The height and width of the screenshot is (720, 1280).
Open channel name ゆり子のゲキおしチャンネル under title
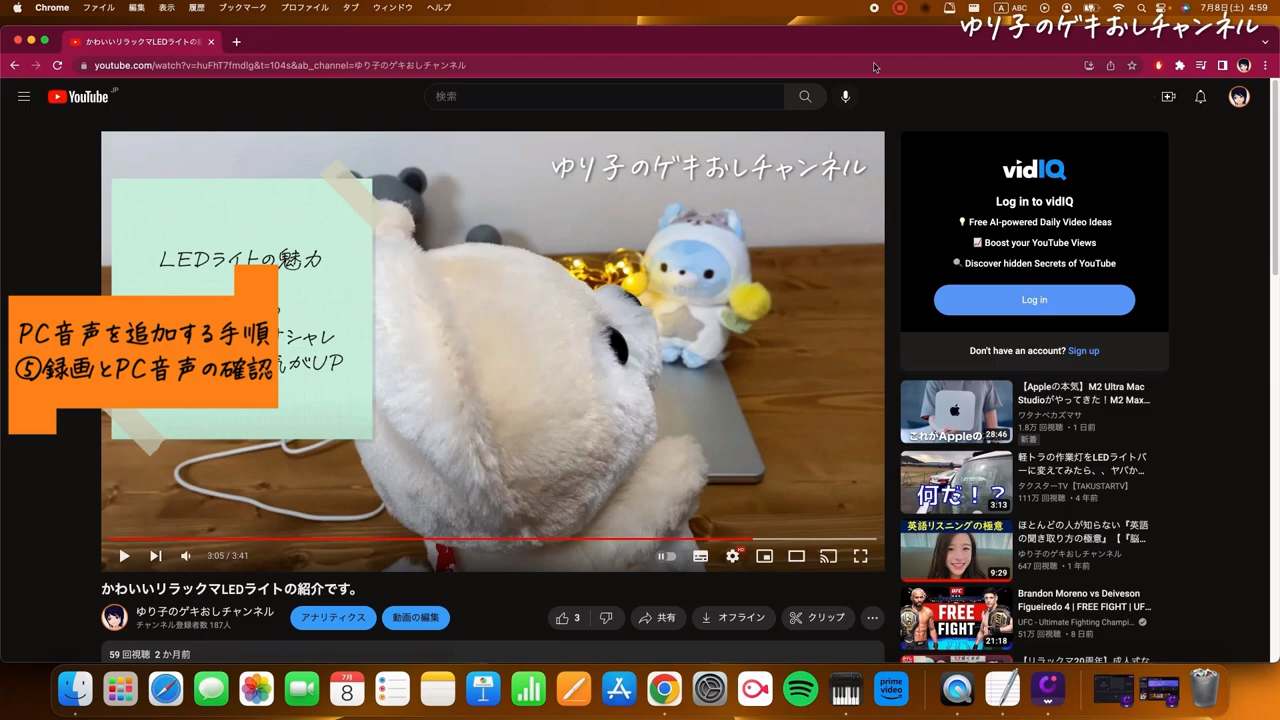[205, 611]
